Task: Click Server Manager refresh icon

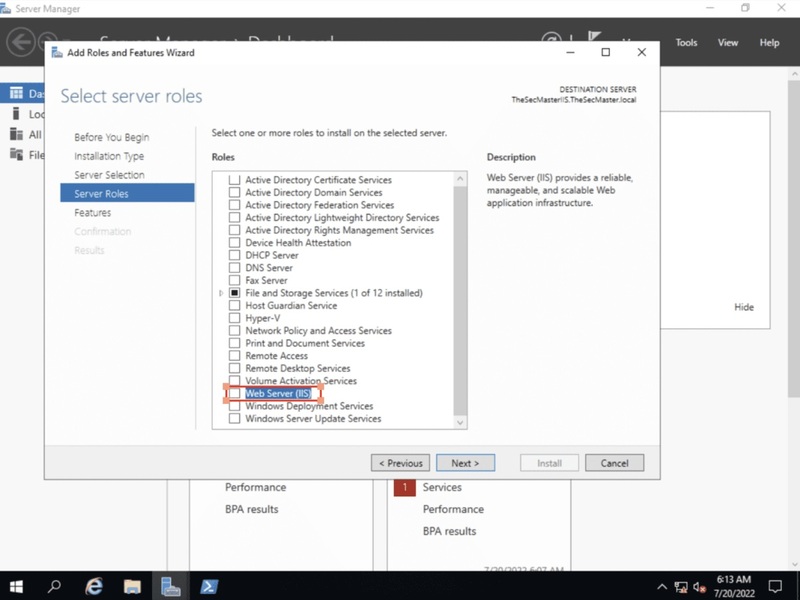Action: click(x=551, y=37)
